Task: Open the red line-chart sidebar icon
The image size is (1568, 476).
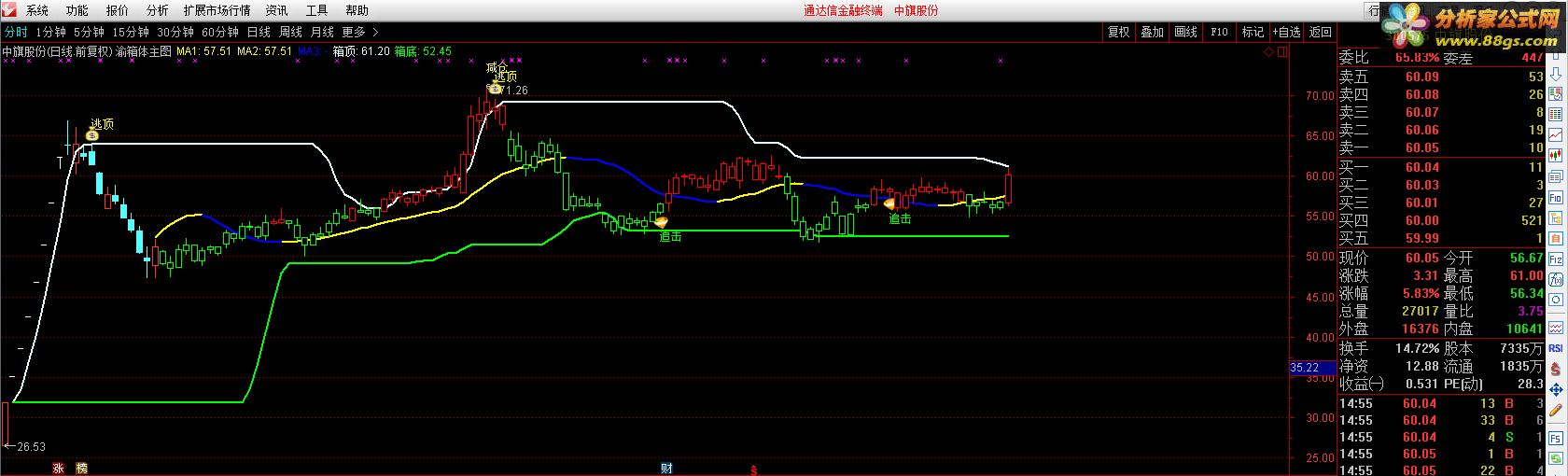Action: tap(1556, 134)
